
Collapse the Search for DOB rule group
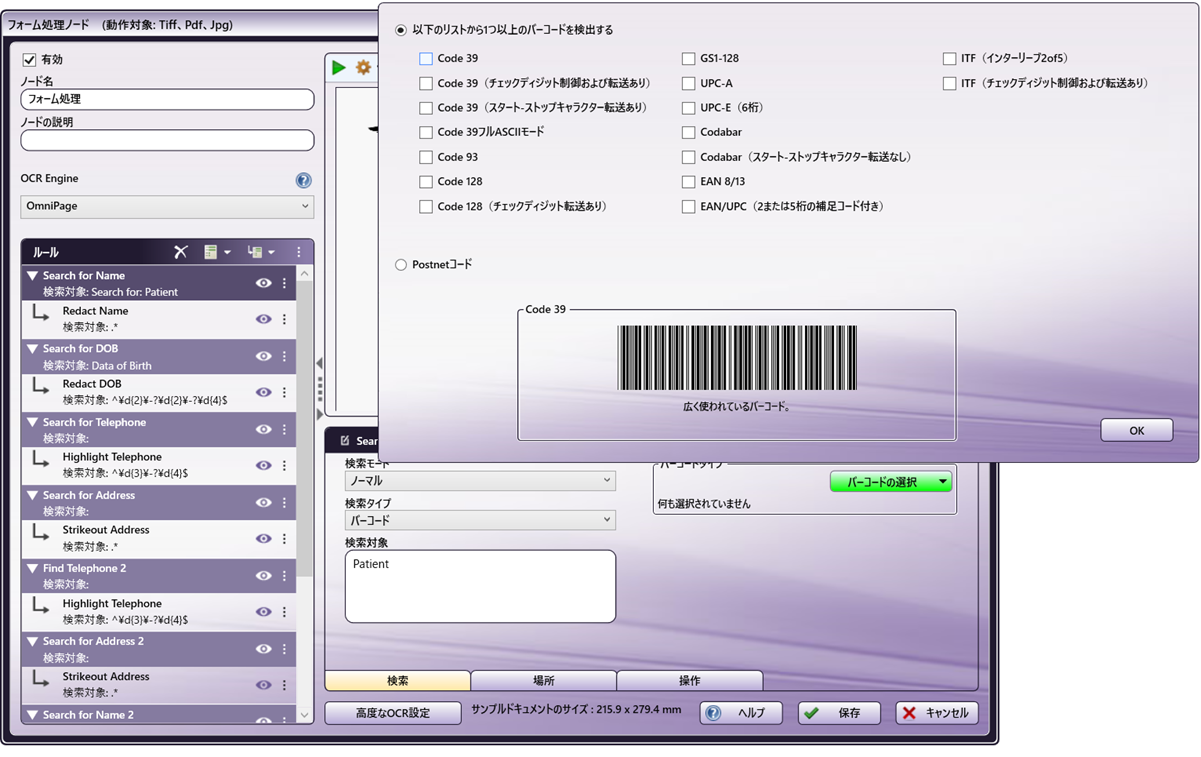[x=32, y=349]
